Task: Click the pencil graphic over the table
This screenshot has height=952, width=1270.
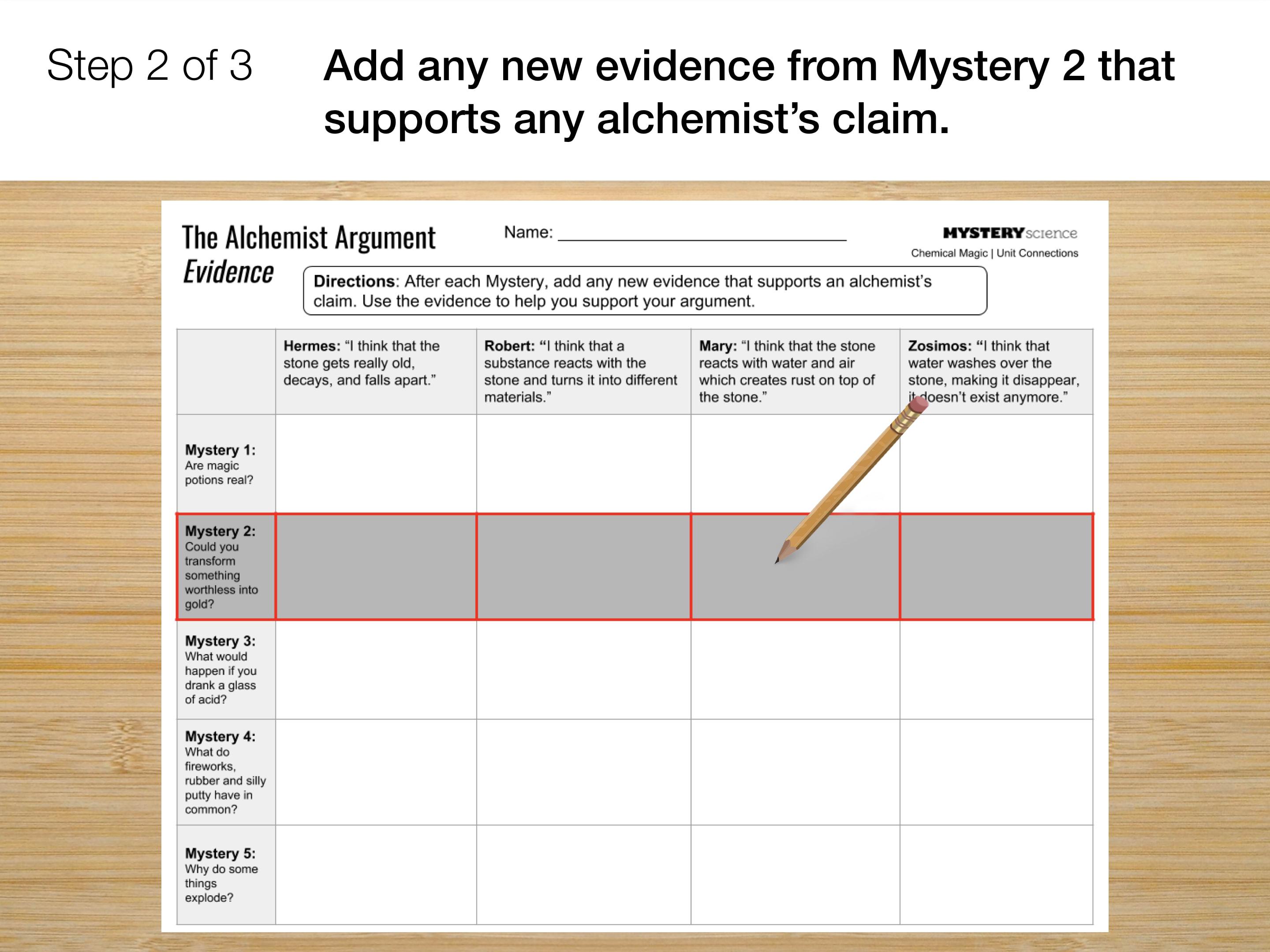Action: (852, 480)
